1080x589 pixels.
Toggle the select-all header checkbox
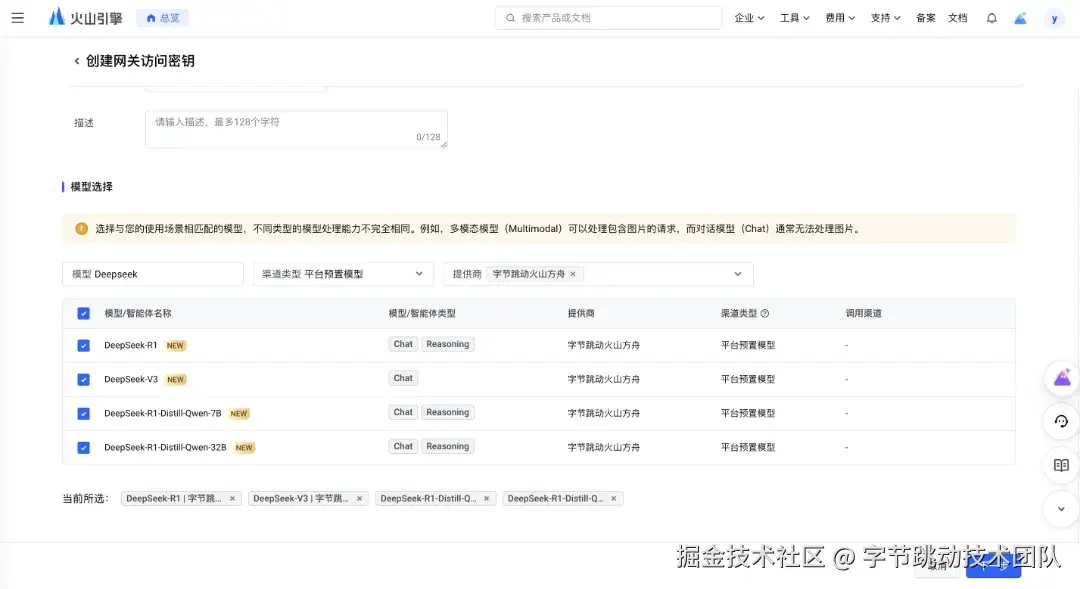pyautogui.click(x=83, y=313)
